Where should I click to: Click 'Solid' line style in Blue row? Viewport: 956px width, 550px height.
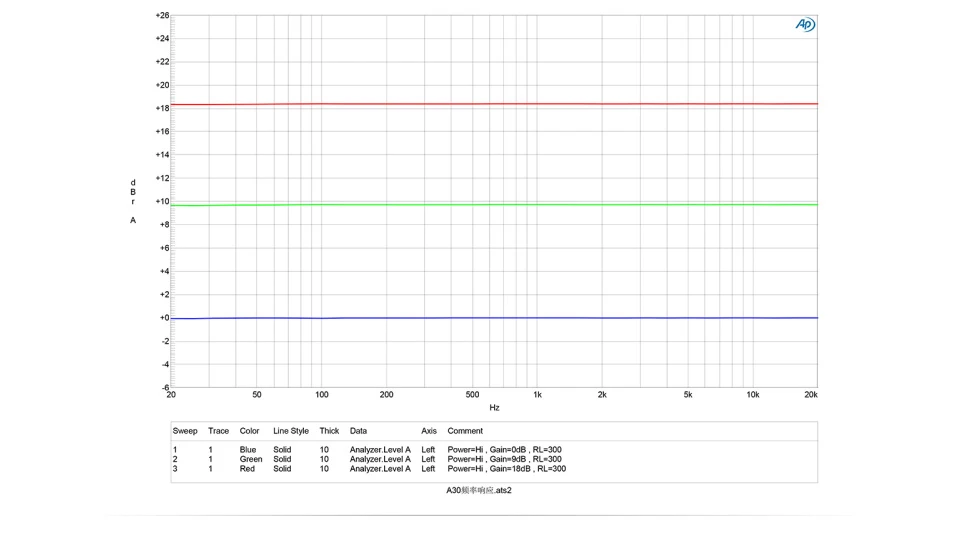coord(282,449)
